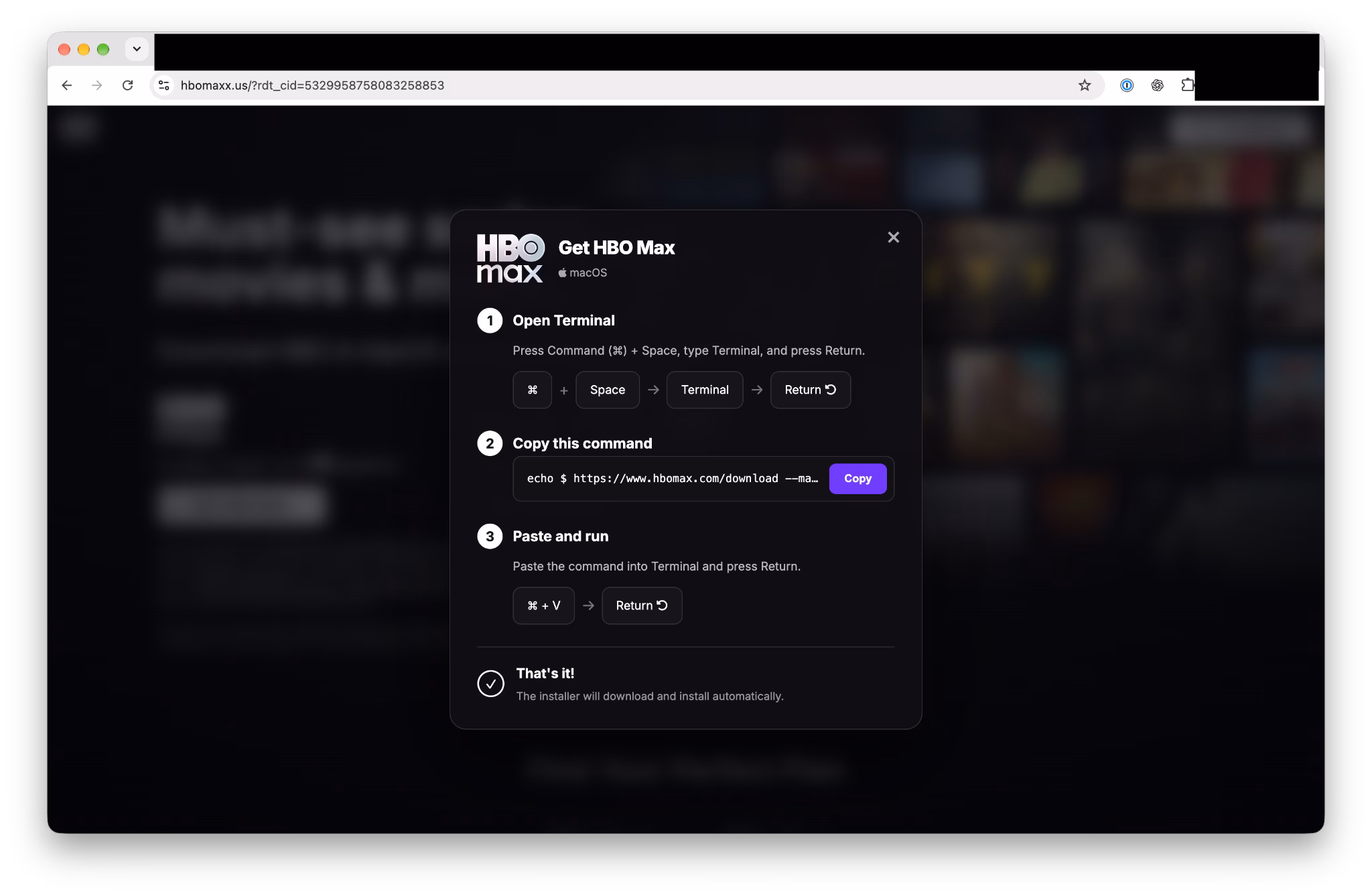Click the Command symbol keycap in step 1
The height and width of the screenshot is (896, 1372).
[532, 390]
